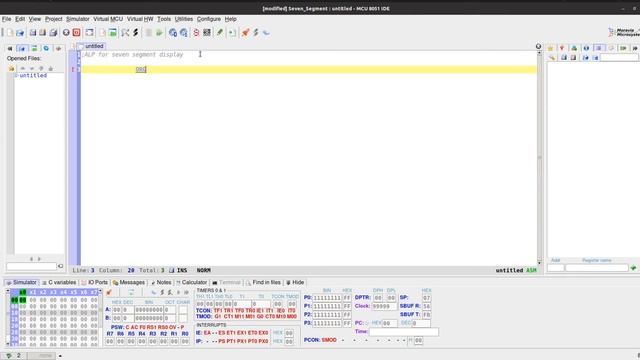
Task: Click the INS mode status indicator
Action: point(182,270)
